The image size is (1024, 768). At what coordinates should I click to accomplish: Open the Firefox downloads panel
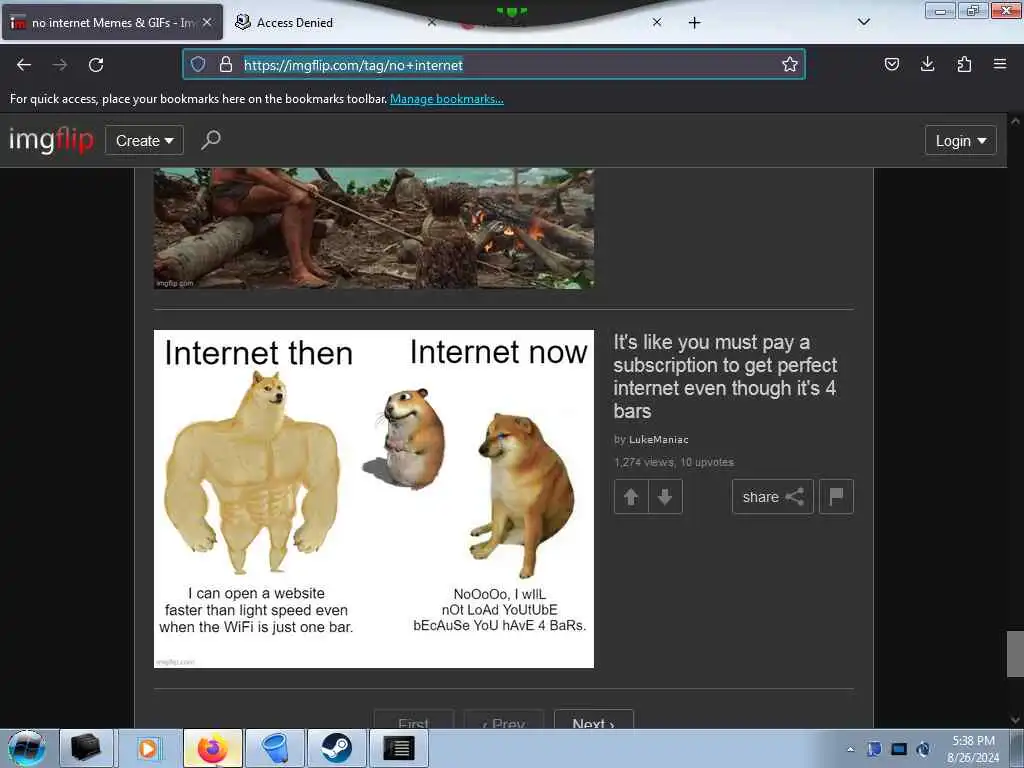click(927, 64)
